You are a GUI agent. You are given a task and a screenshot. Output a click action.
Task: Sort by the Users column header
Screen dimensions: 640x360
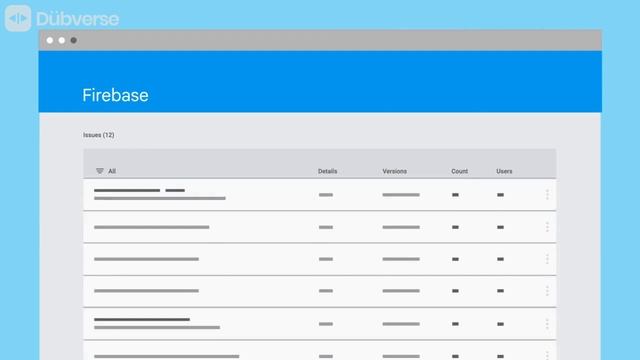(x=504, y=171)
